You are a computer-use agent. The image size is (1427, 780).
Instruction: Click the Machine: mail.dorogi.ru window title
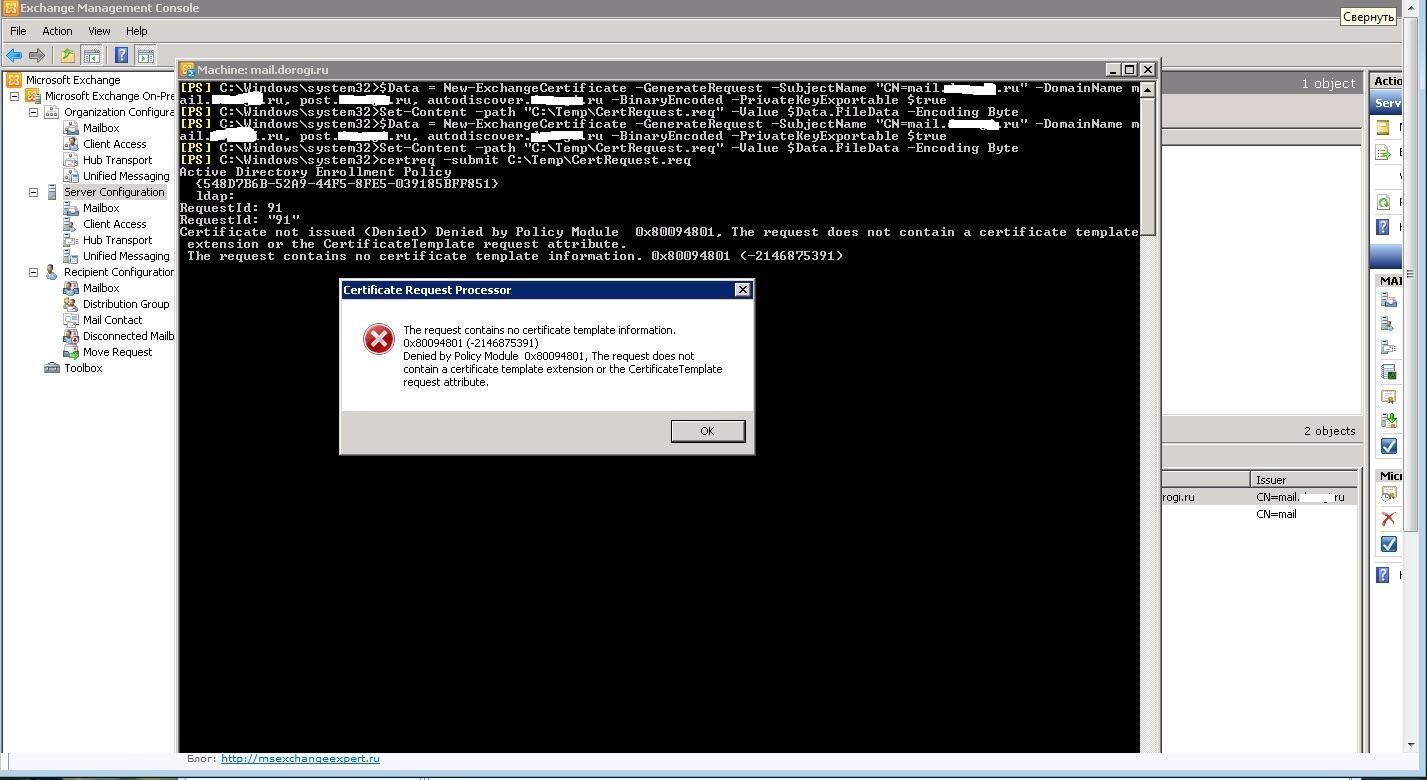[263, 70]
